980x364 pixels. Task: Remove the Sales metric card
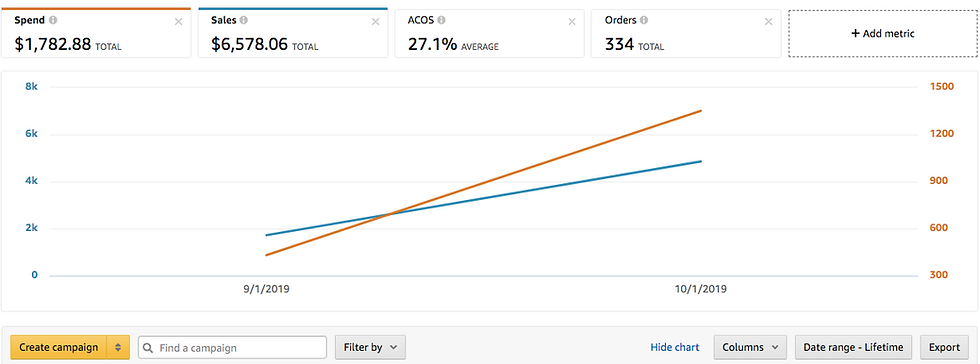[x=376, y=22]
